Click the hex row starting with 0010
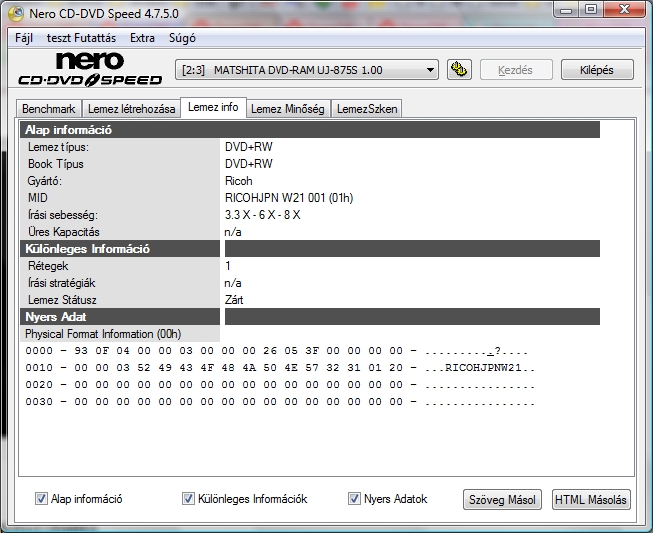The height and width of the screenshot is (533, 653). pos(280,368)
